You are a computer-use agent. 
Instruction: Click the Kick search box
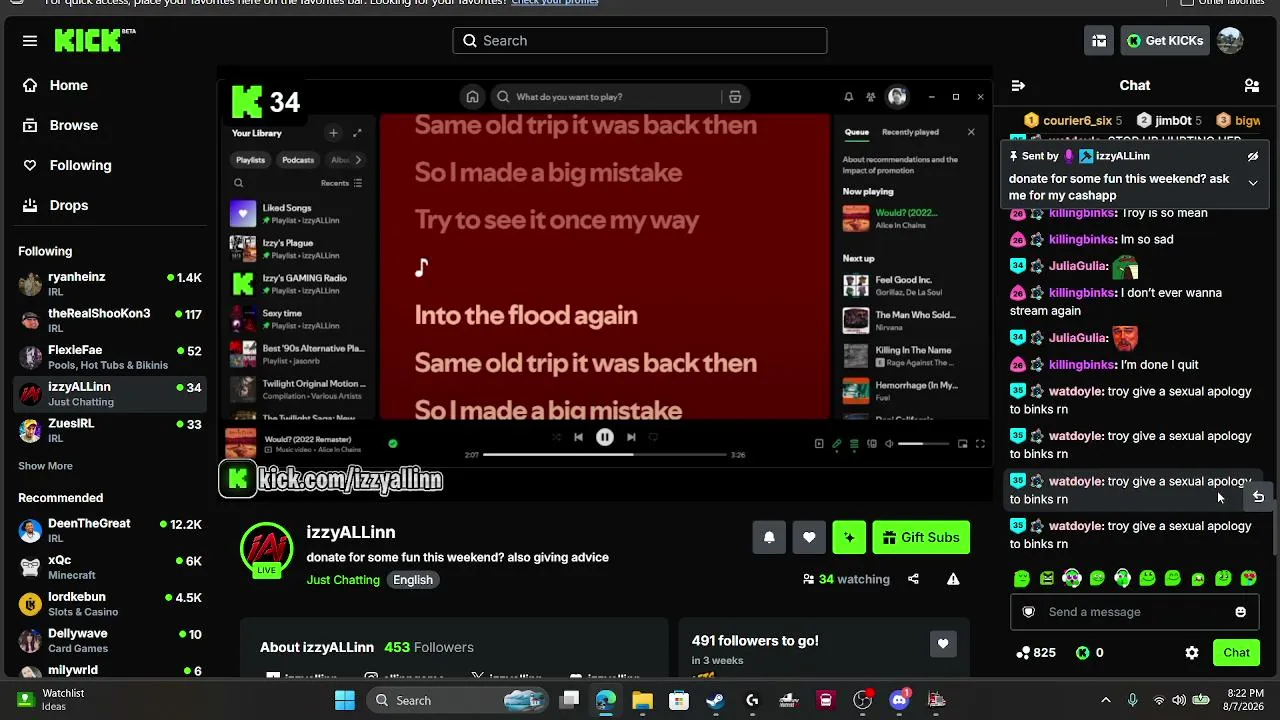click(x=640, y=41)
